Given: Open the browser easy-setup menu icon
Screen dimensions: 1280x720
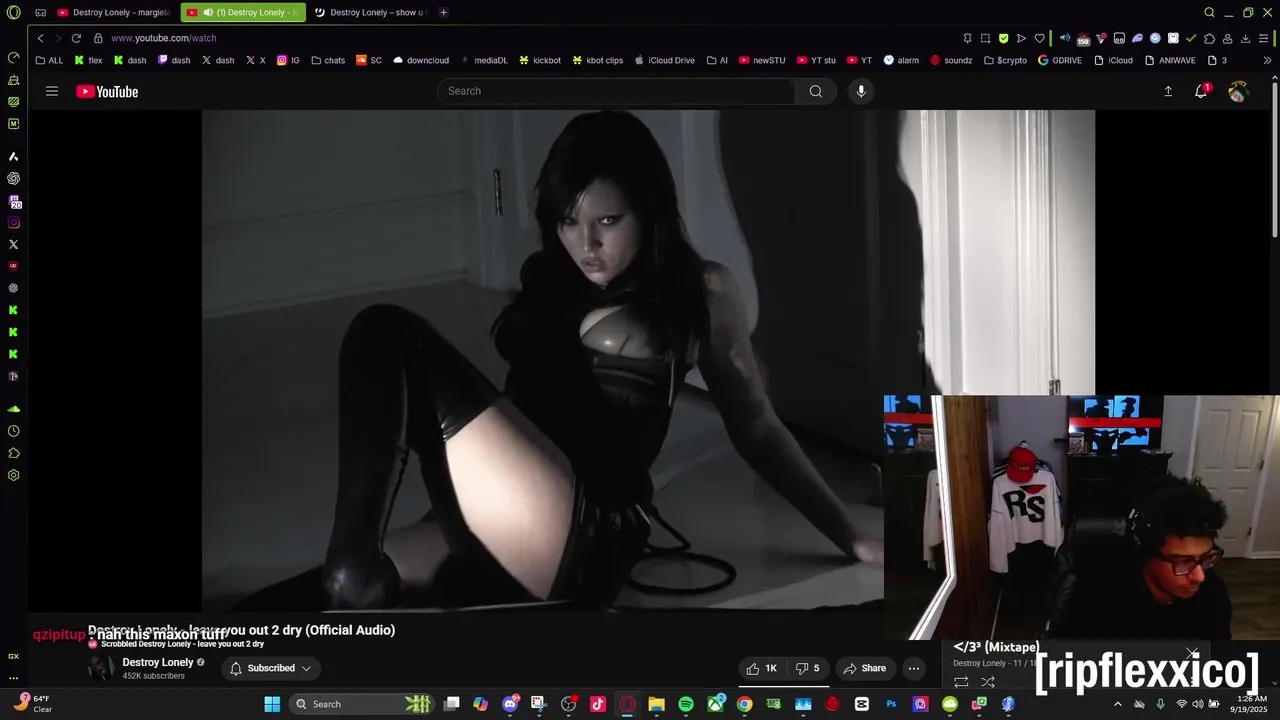Looking at the screenshot, I should click(1264, 38).
